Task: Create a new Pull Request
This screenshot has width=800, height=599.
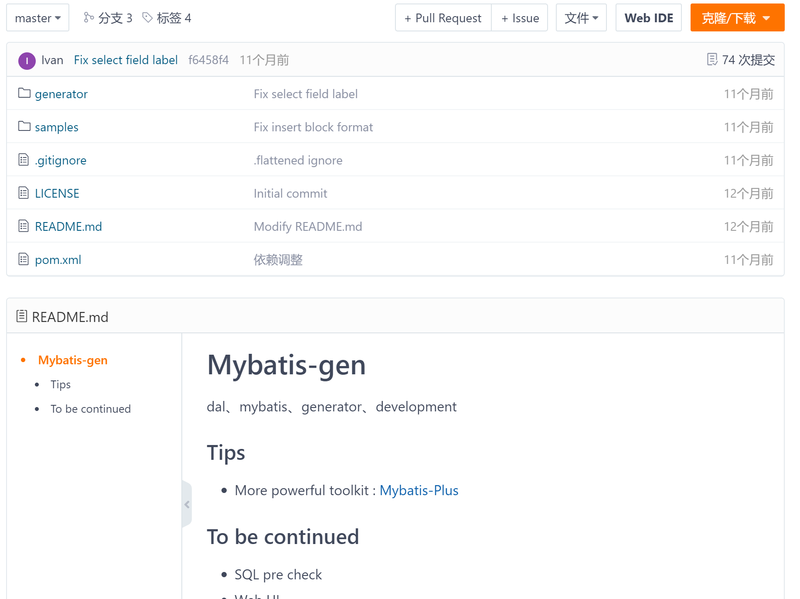Action: coord(443,18)
